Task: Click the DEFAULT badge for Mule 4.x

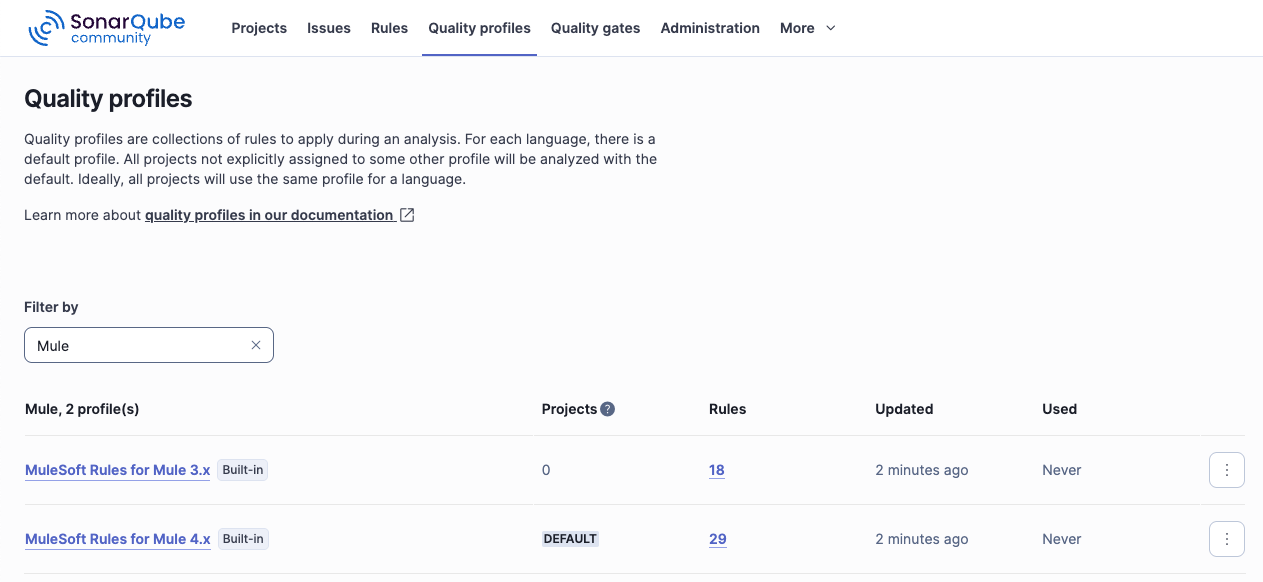Action: pyautogui.click(x=570, y=539)
